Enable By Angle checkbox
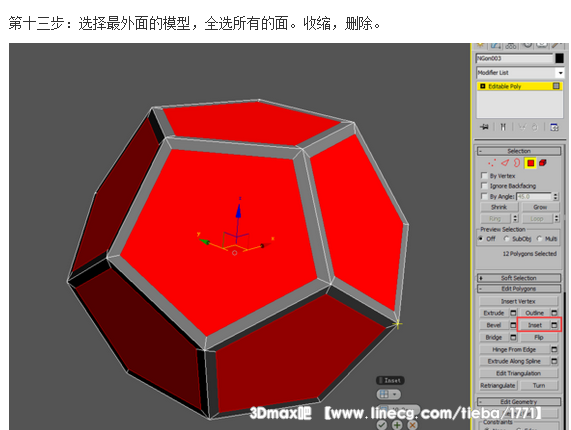This screenshot has height=430, width=571. [484, 196]
